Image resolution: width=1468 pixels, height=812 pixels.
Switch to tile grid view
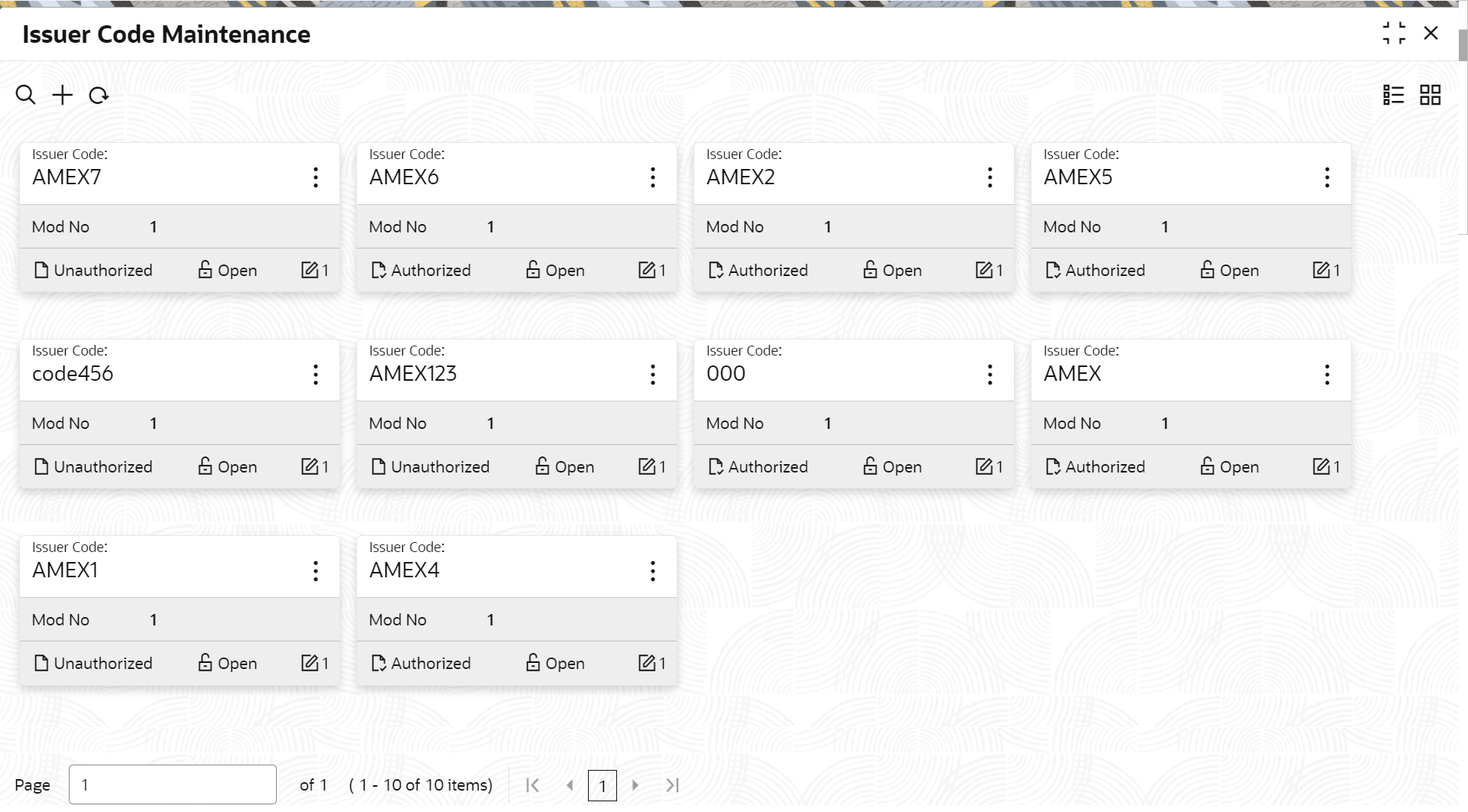pyautogui.click(x=1430, y=95)
